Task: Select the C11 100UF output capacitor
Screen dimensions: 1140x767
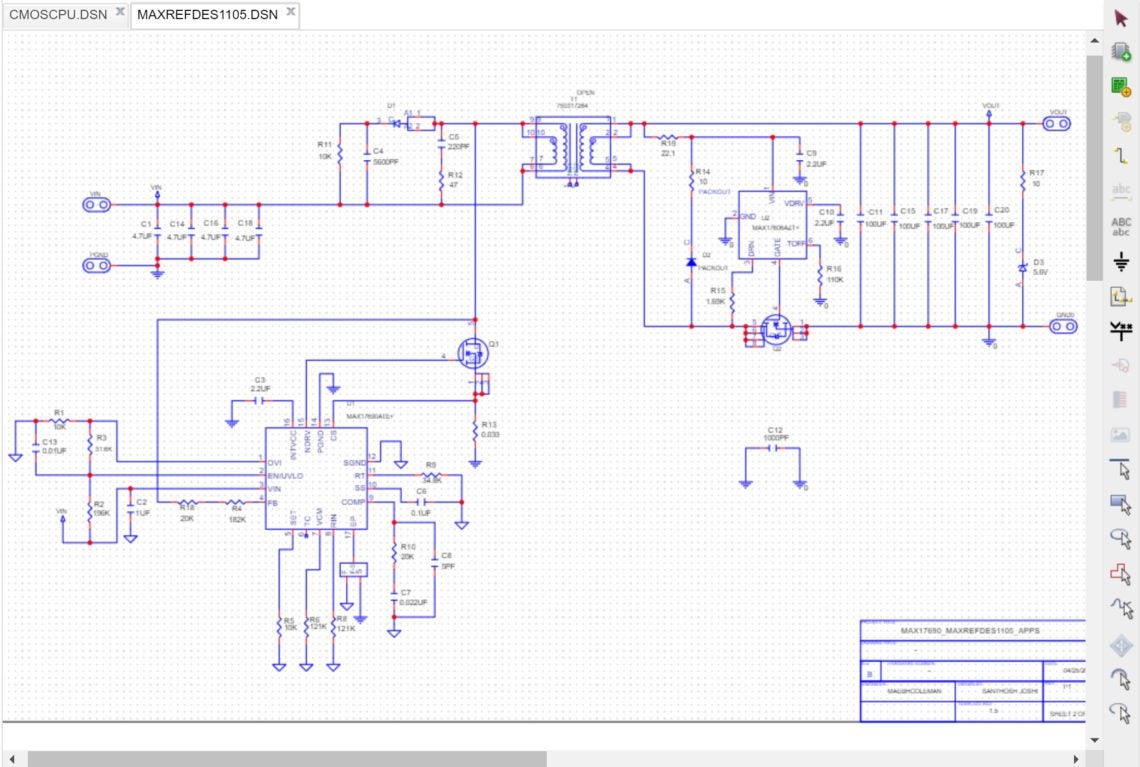Action: point(861,217)
